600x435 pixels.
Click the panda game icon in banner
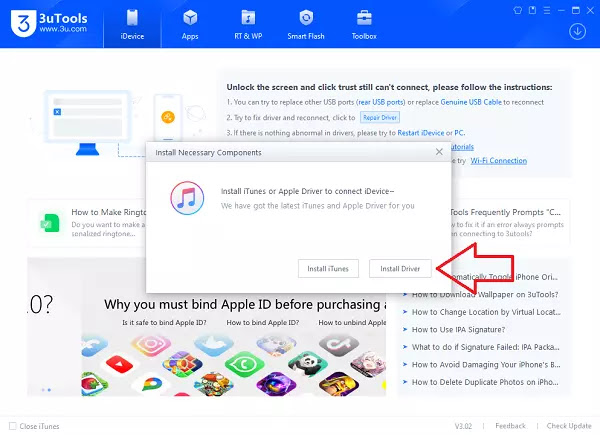pos(307,365)
